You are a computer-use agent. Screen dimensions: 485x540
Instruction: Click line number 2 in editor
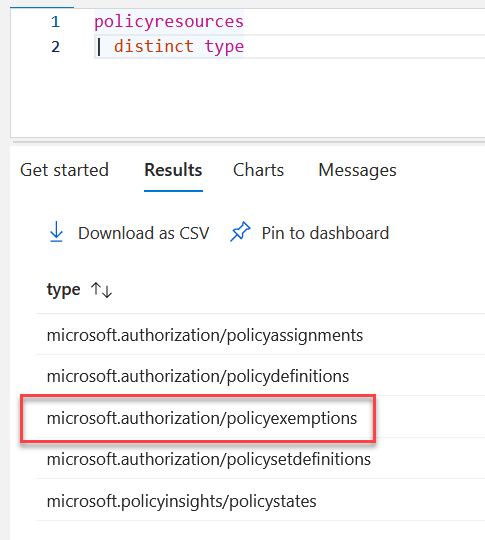point(55,46)
